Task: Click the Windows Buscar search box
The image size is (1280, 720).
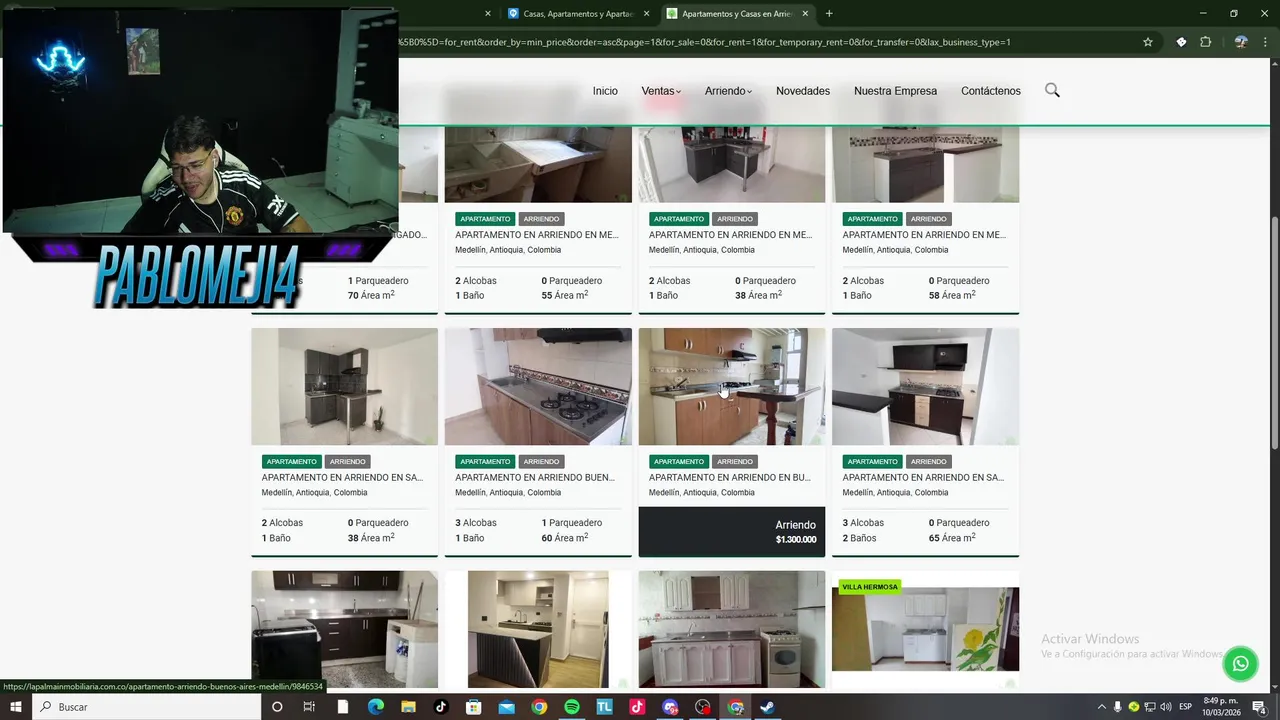Action: coord(145,707)
